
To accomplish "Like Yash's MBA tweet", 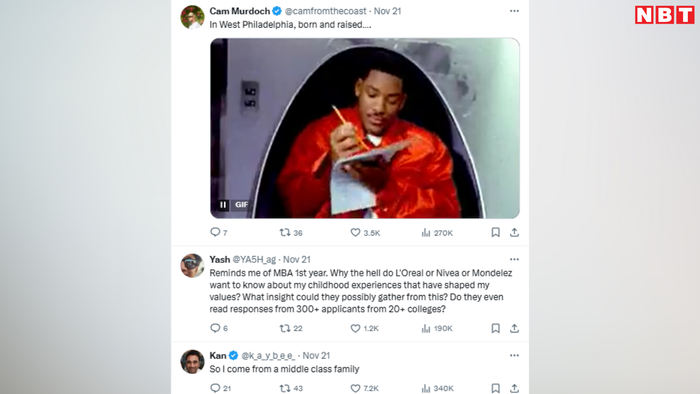I will (355, 328).
